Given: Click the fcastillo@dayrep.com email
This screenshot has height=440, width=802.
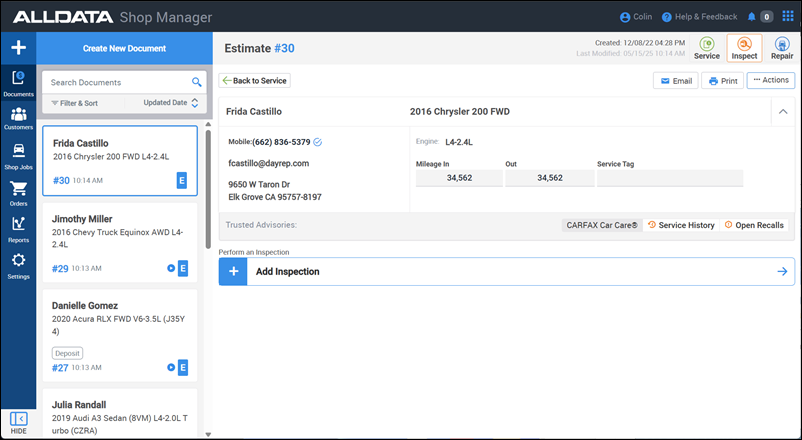Looking at the screenshot, I should 269,164.
